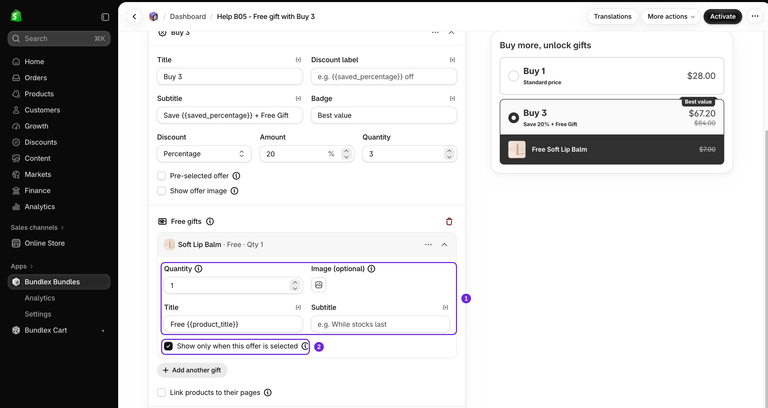Click the Content sidebar icon
This screenshot has height=408, width=768.
tap(16, 159)
